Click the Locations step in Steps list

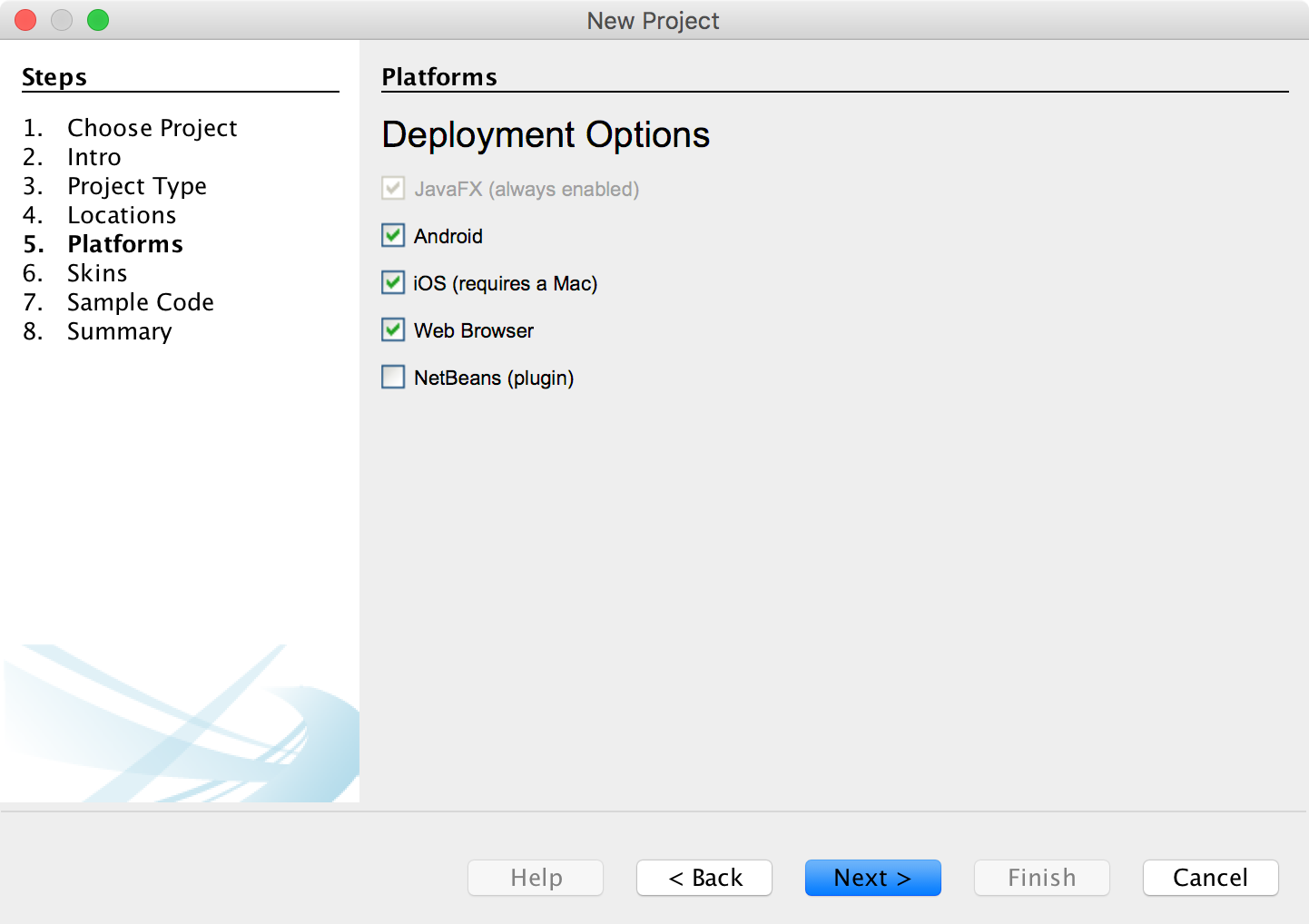coord(122,215)
